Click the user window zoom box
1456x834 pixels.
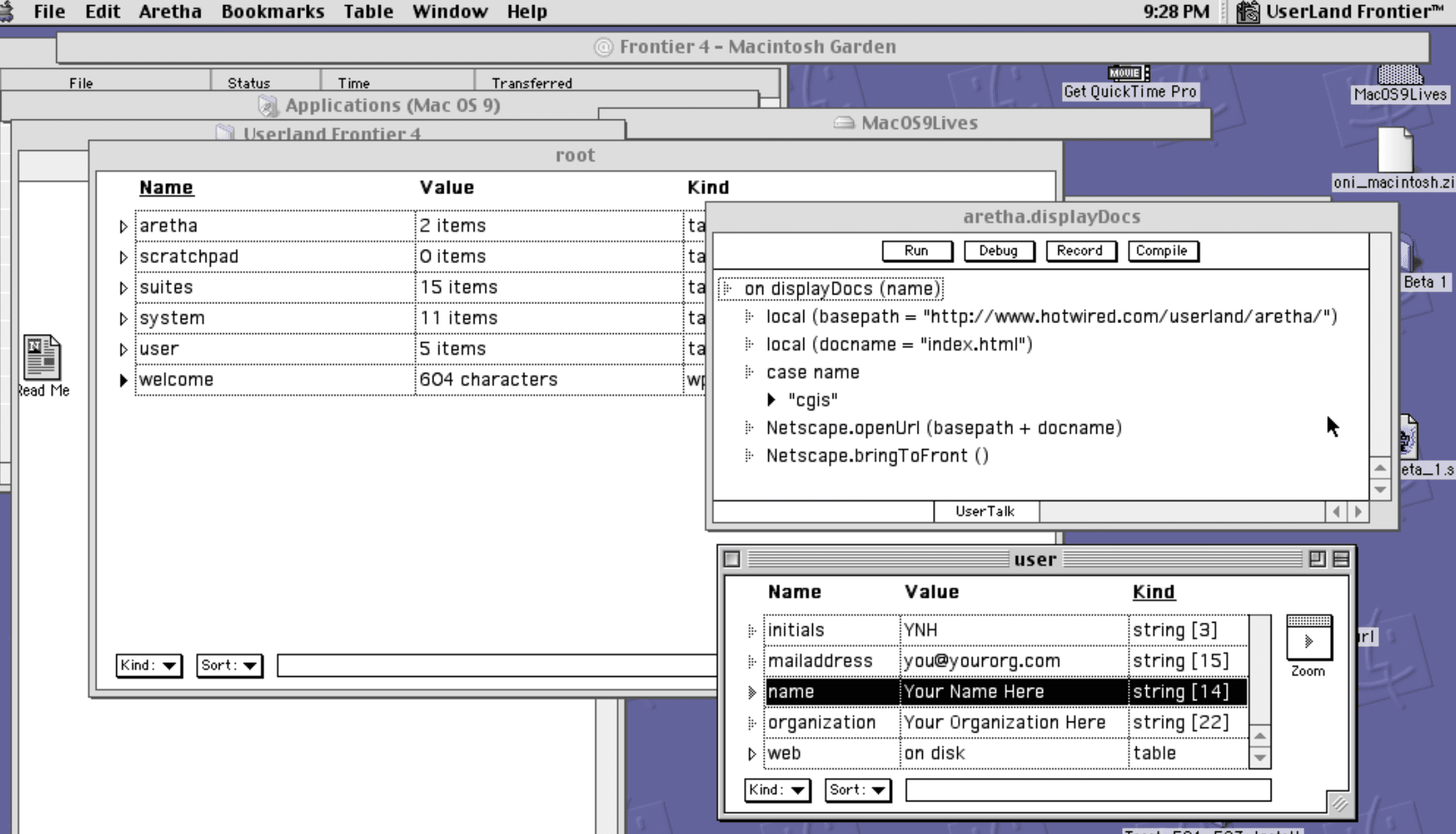pos(1317,559)
